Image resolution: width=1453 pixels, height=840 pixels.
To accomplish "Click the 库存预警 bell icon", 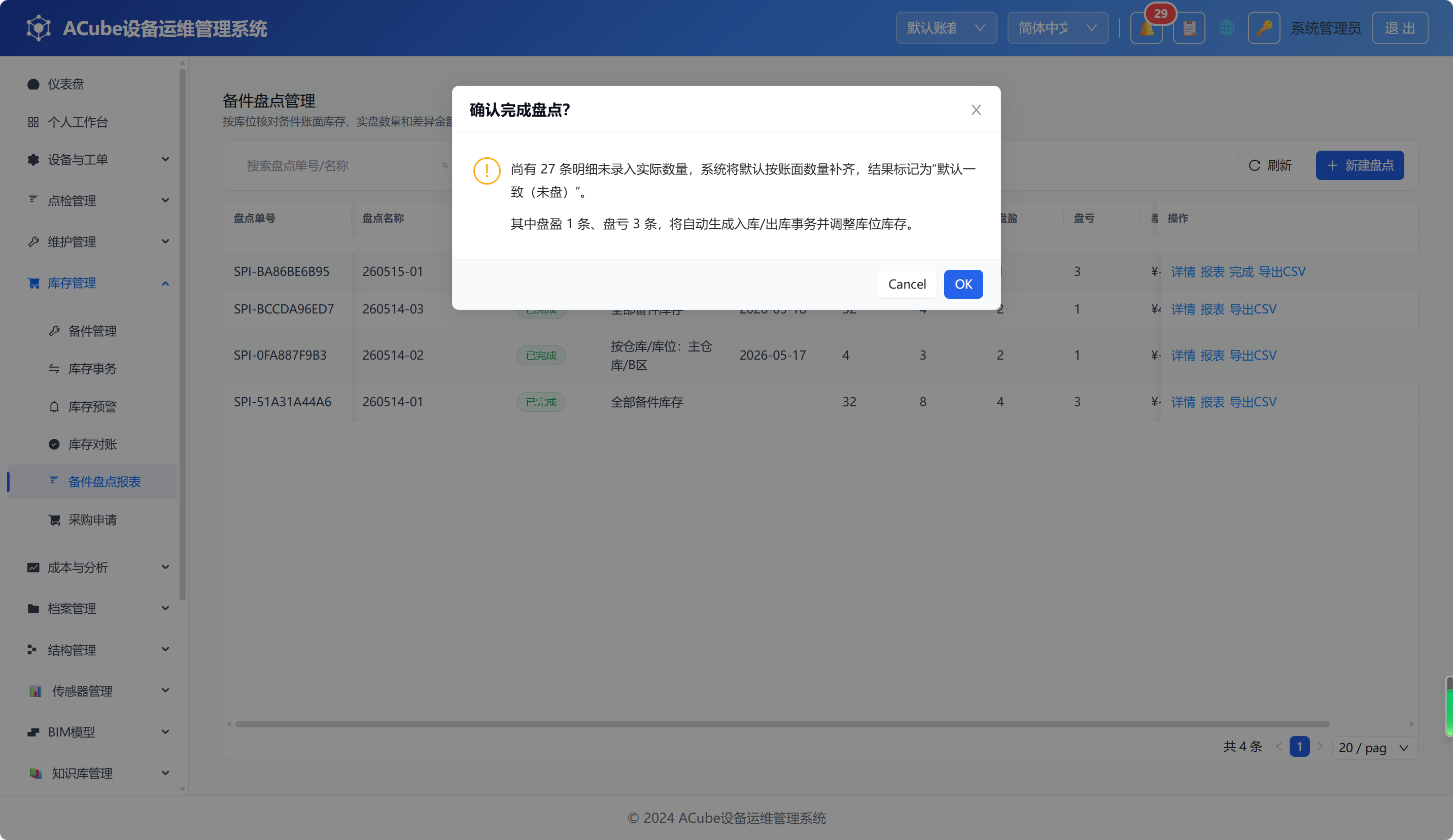I will pyautogui.click(x=54, y=407).
